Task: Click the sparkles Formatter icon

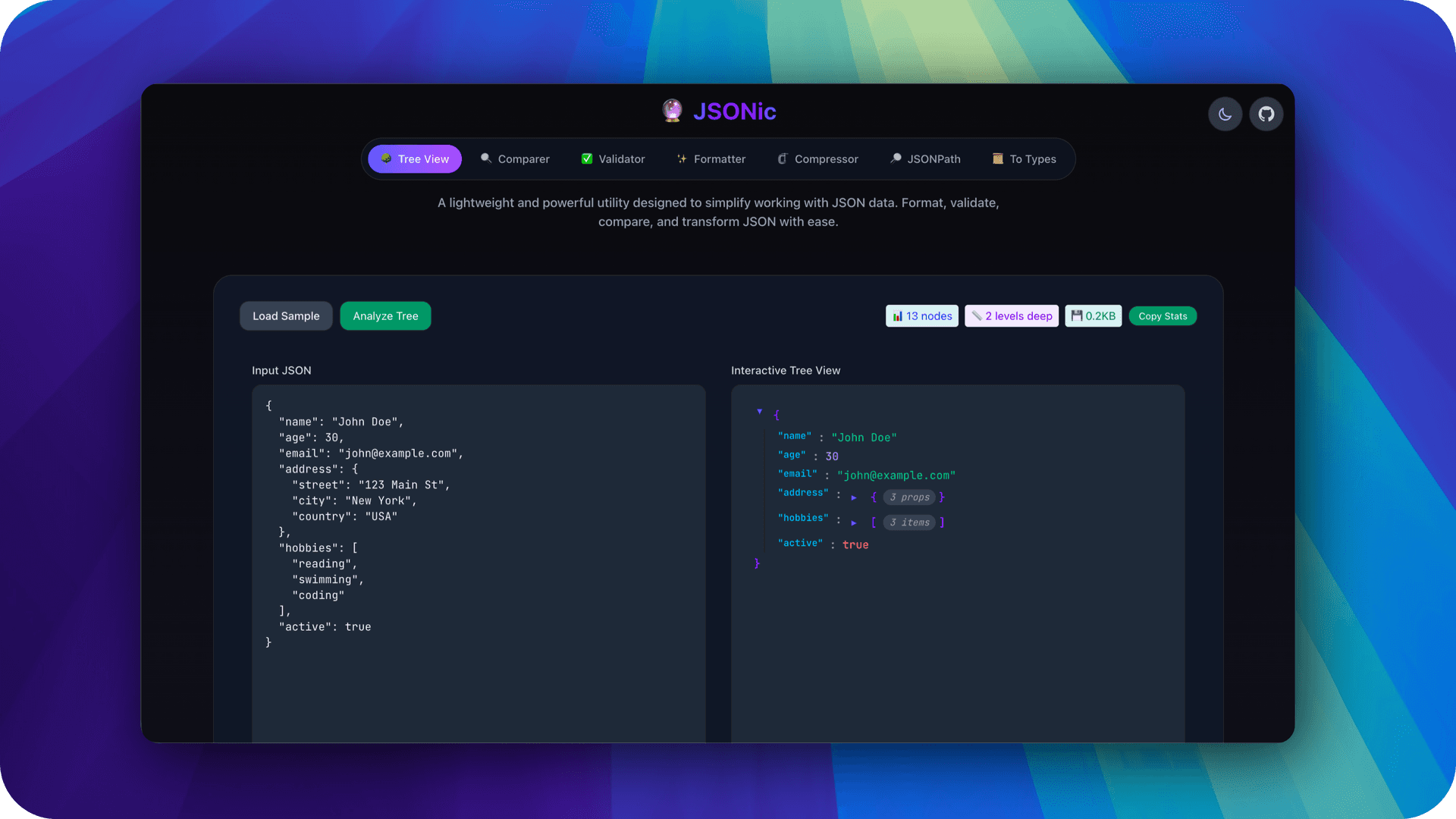Action: (681, 158)
